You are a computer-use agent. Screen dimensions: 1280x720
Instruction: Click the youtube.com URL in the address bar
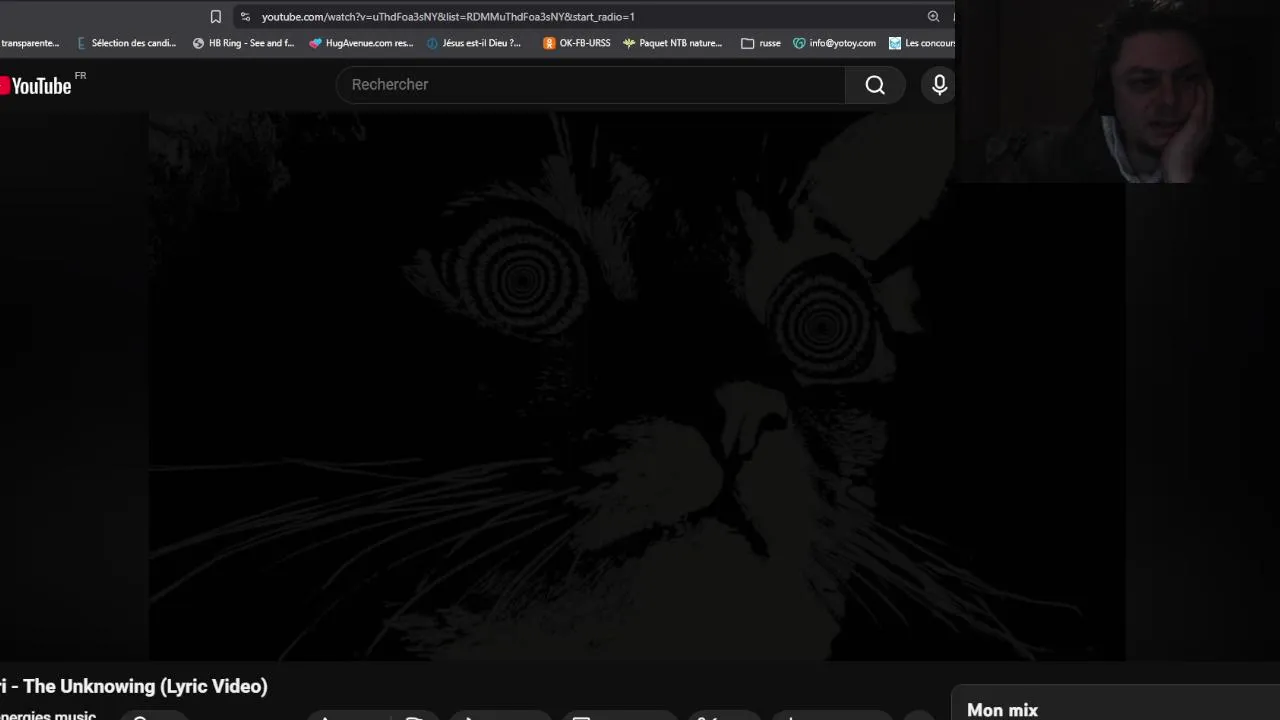click(448, 16)
